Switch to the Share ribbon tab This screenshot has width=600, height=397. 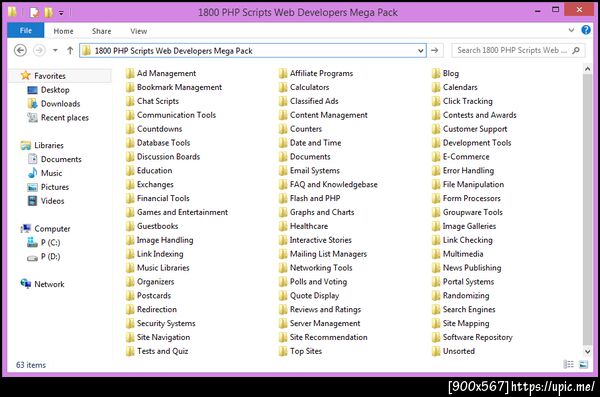coord(101,31)
